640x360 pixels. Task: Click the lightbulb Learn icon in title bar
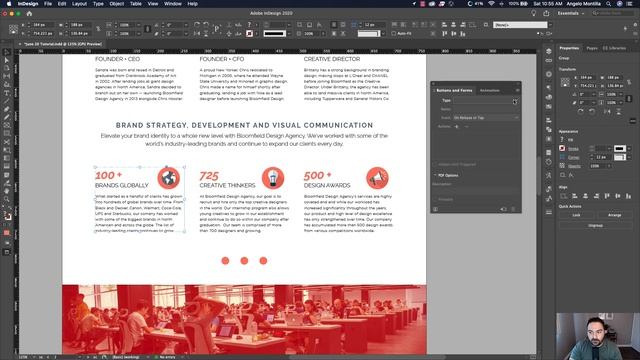click(x=533, y=13)
